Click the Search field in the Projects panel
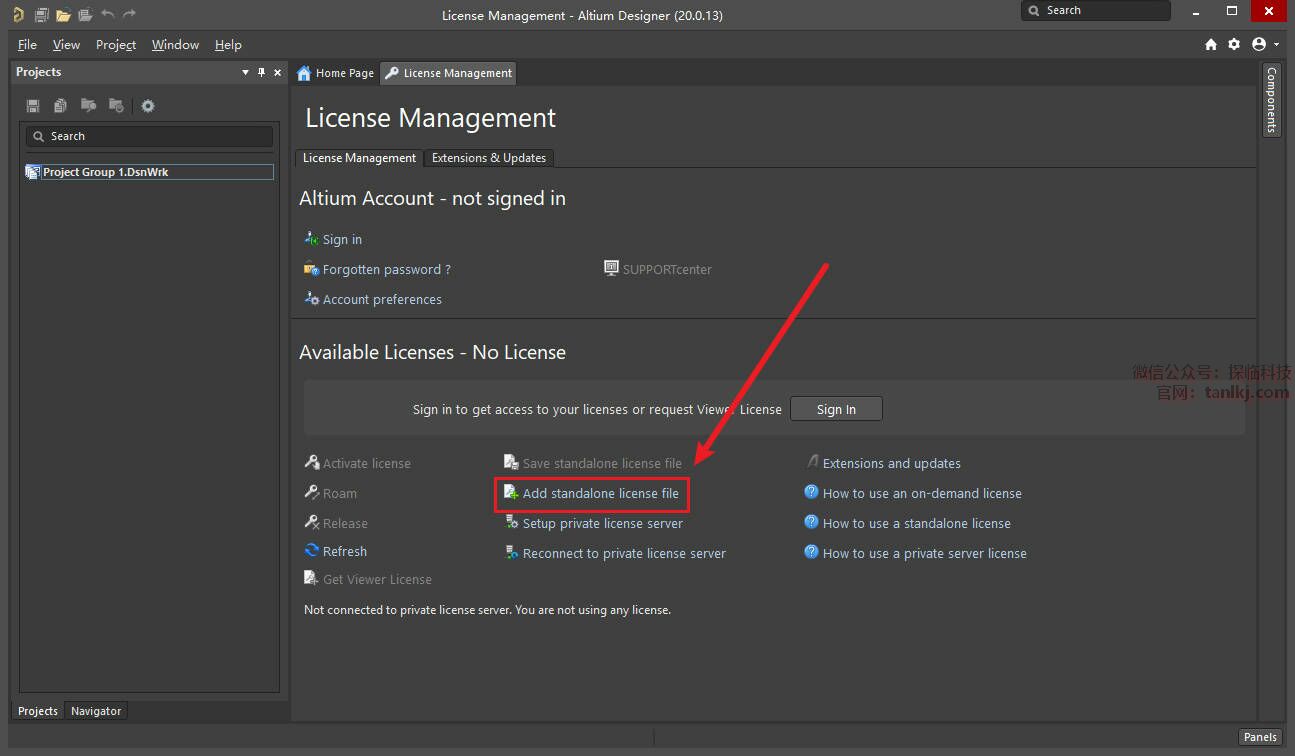The width and height of the screenshot is (1295, 756). [x=150, y=136]
